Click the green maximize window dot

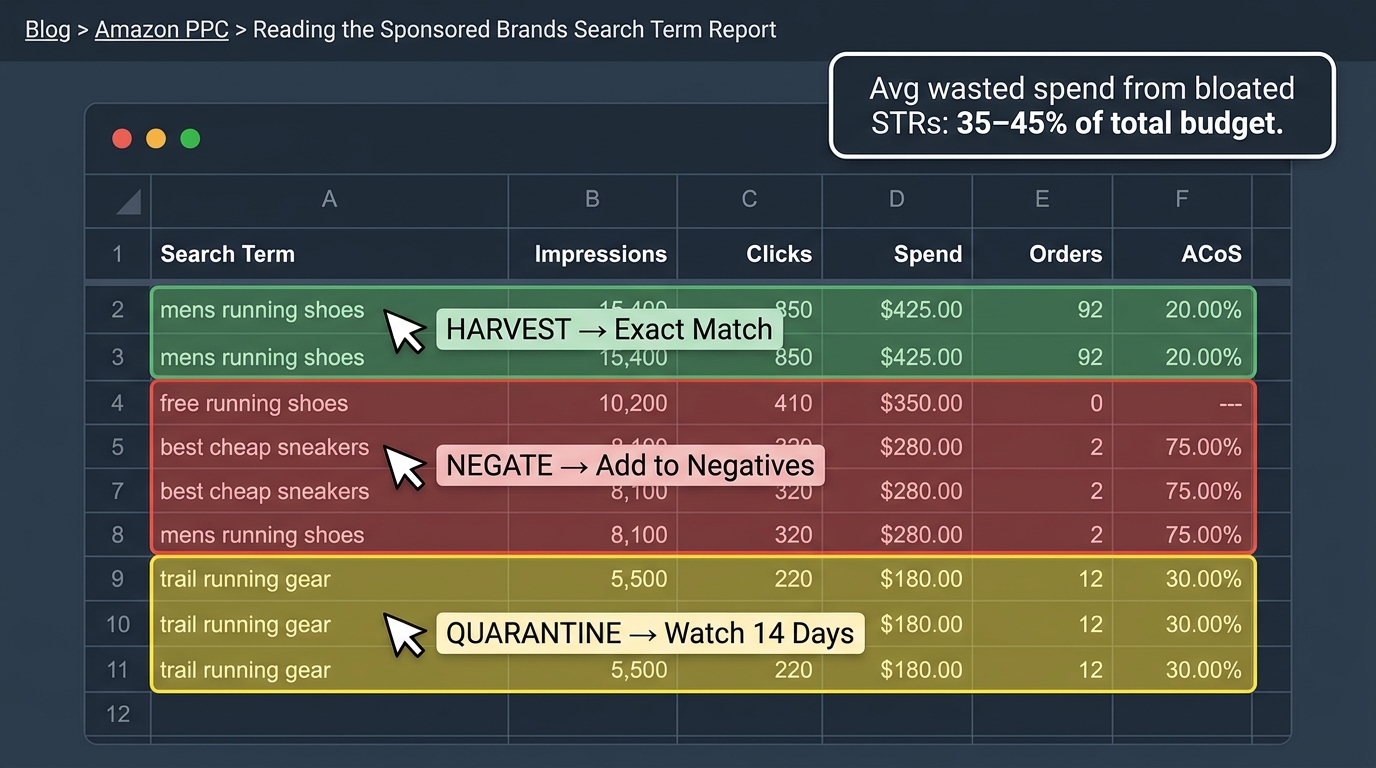tap(190, 139)
